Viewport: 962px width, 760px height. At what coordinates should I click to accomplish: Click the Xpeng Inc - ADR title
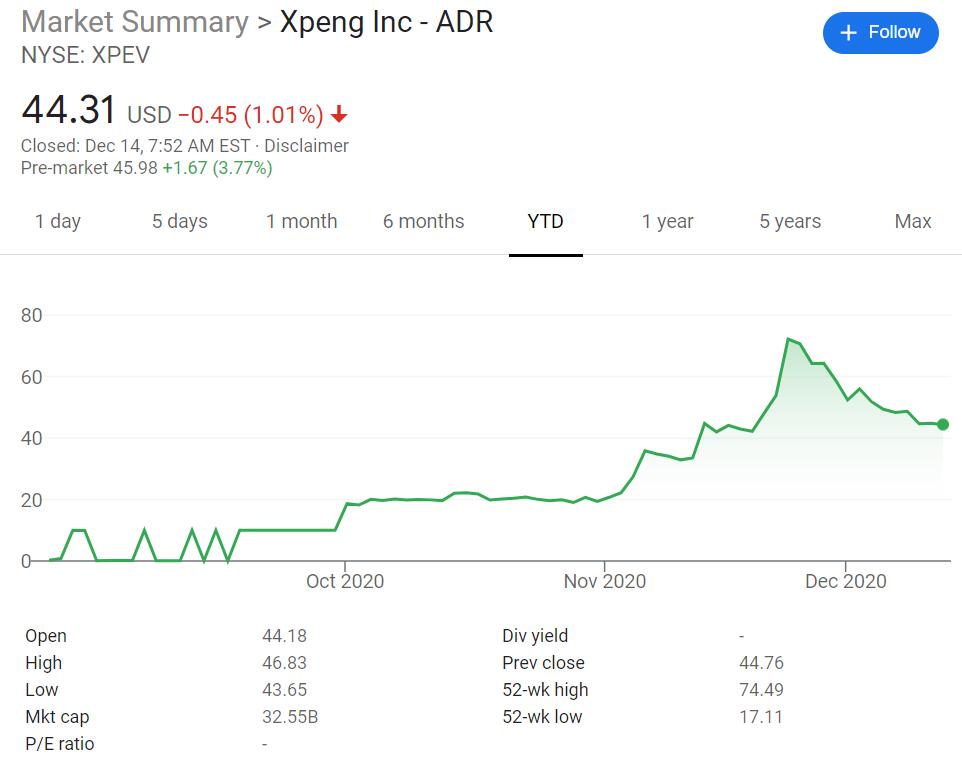386,22
